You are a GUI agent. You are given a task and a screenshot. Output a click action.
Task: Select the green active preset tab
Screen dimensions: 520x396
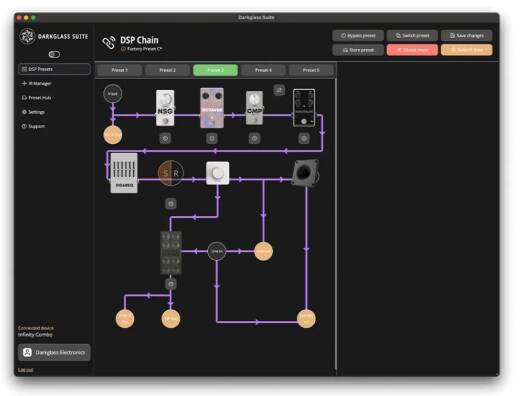click(x=215, y=70)
